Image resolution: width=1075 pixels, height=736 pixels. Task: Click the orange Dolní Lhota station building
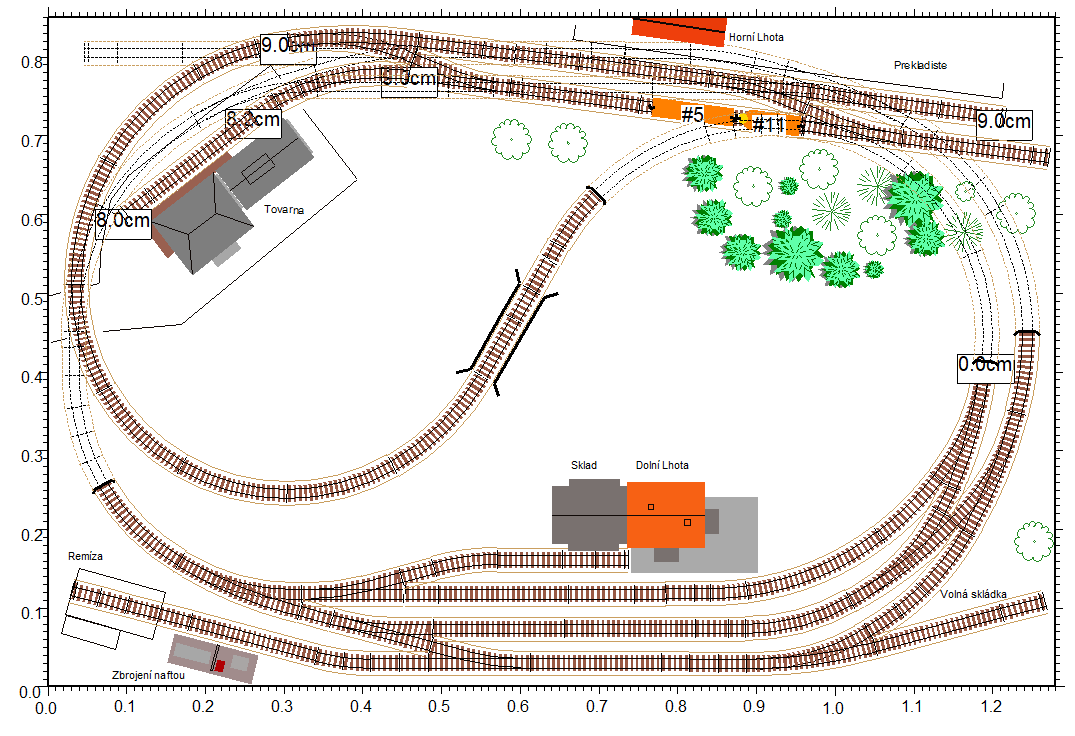coord(665,514)
